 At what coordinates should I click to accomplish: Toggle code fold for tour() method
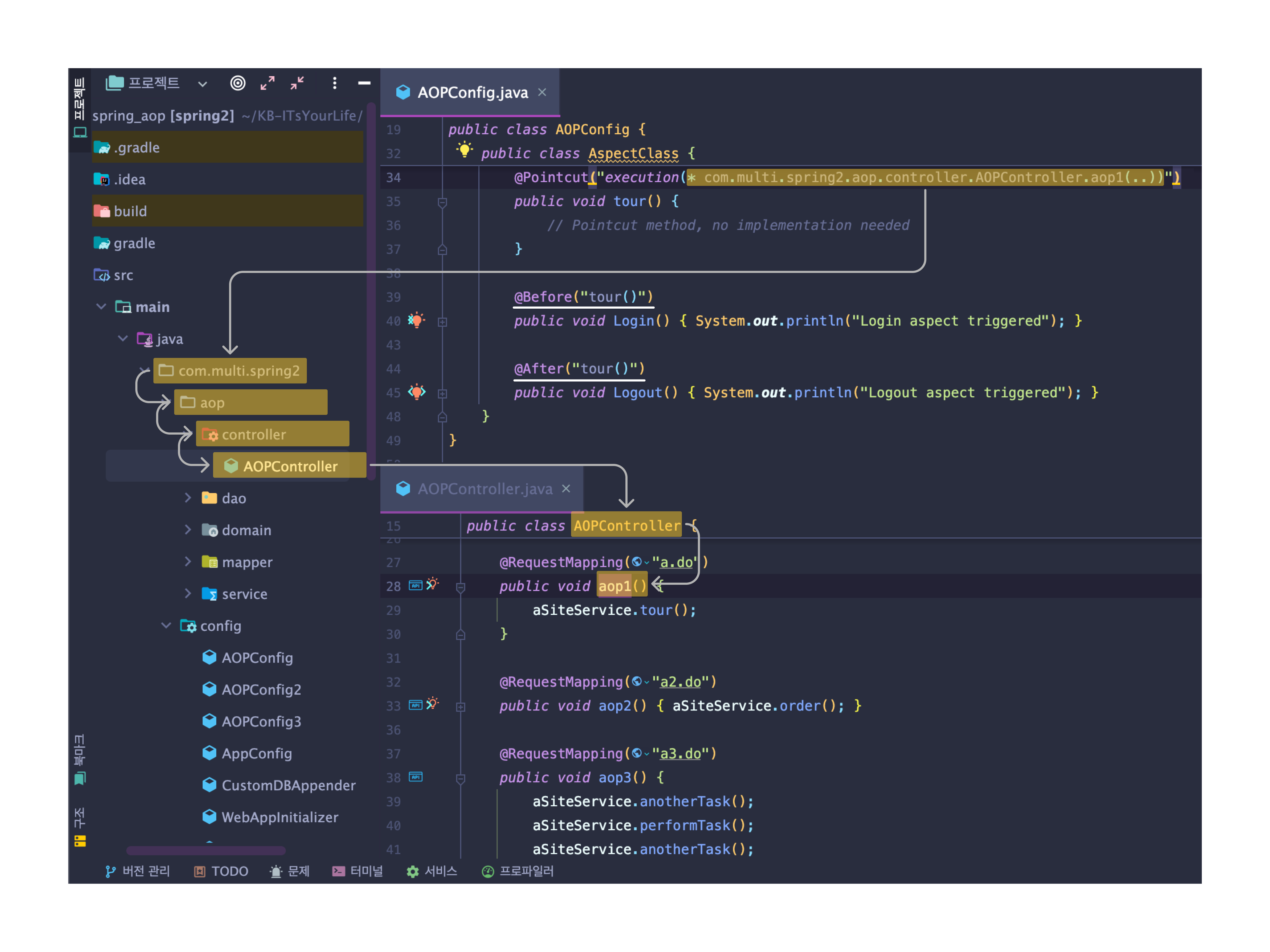point(442,202)
